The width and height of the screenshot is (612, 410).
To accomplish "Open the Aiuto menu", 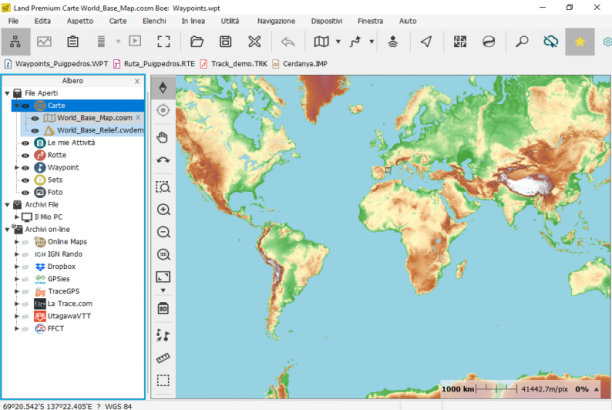I will [407, 21].
